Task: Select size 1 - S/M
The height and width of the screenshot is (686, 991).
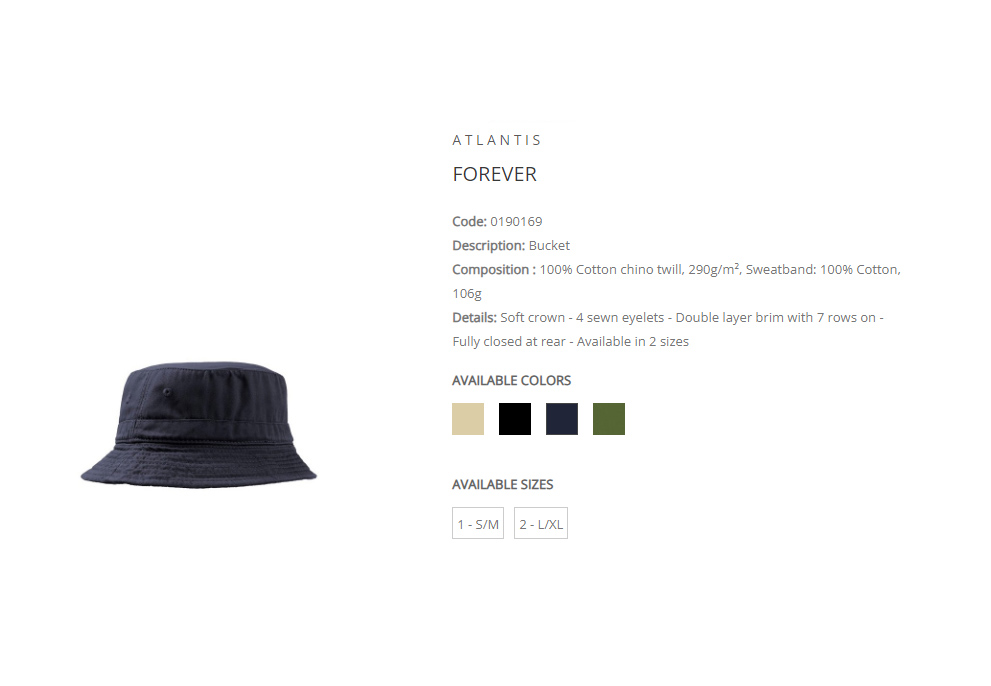Action: pyautogui.click(x=478, y=524)
